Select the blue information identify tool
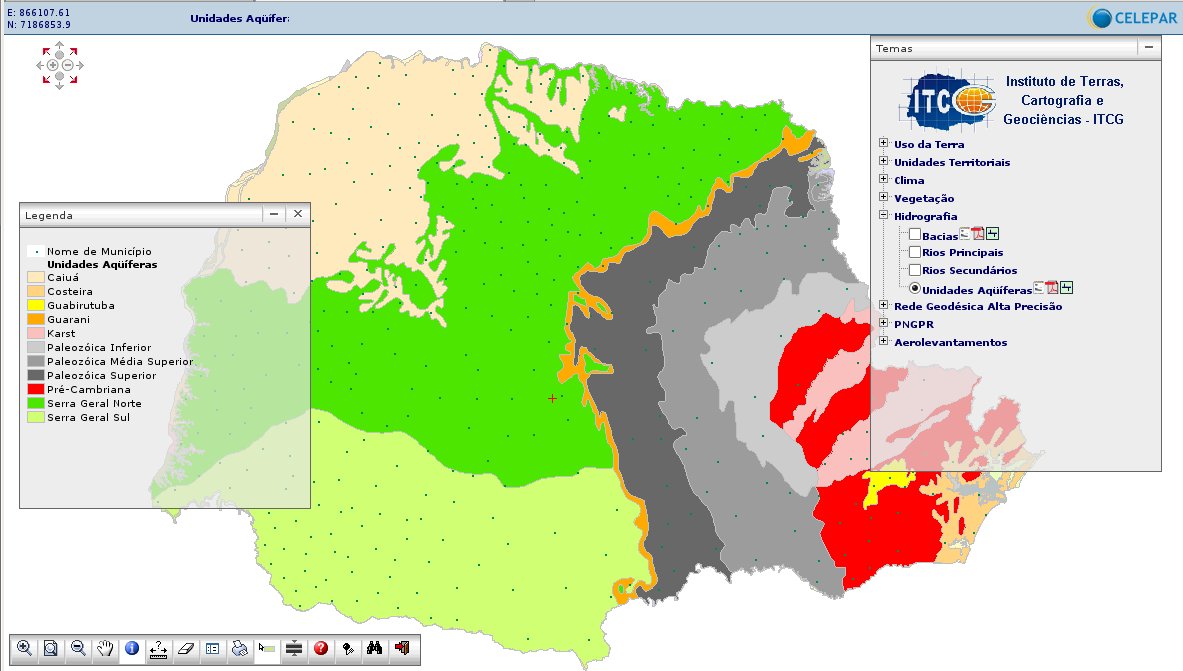This screenshot has height=671, width=1183. [132, 648]
